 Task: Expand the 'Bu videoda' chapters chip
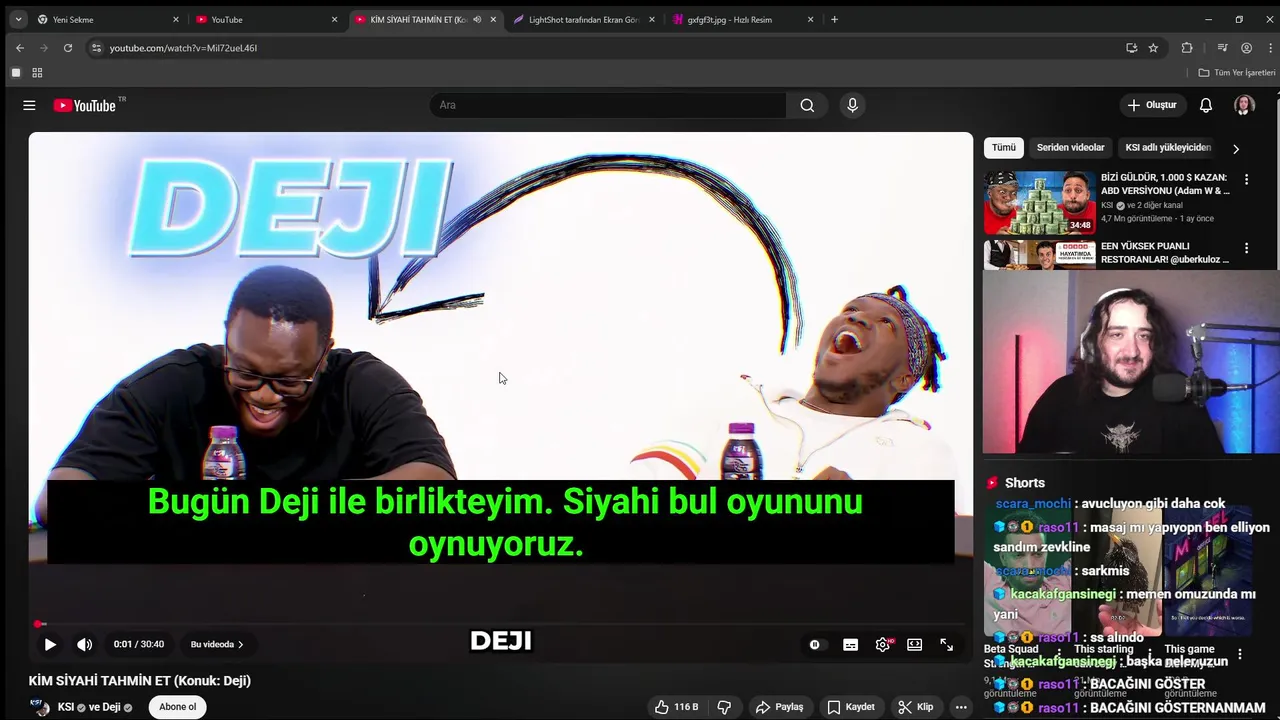[x=217, y=645]
